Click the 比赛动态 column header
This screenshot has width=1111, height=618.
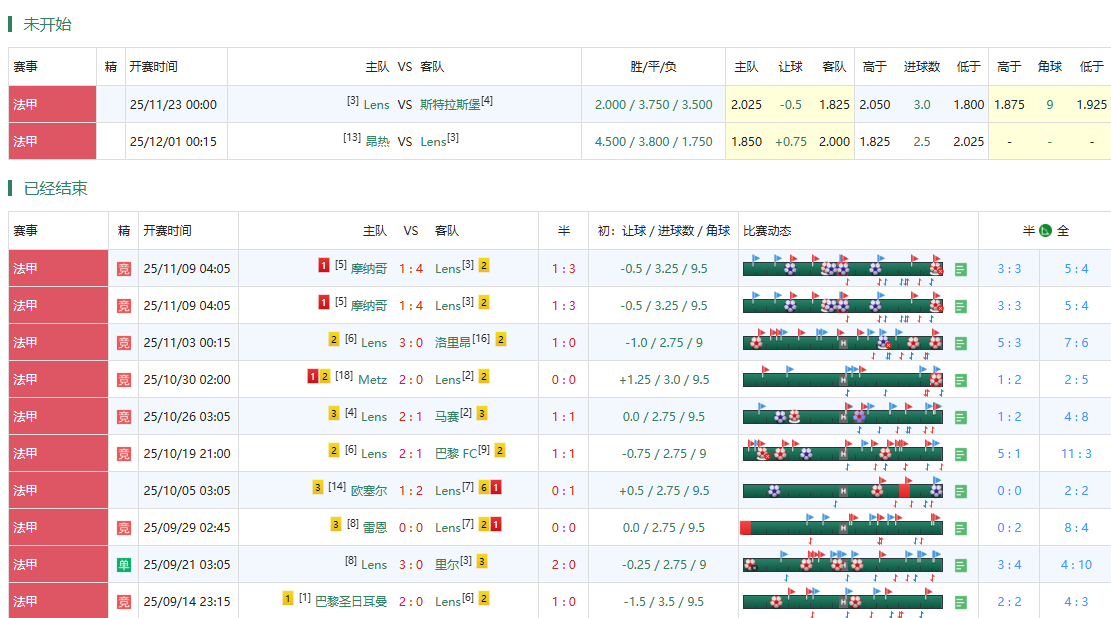click(x=767, y=231)
